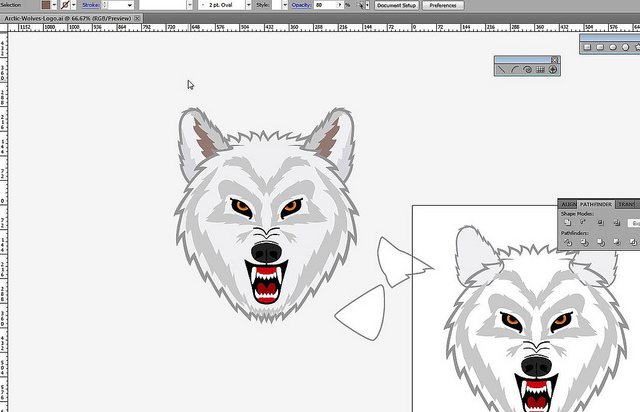Open the stroke weight dropdown
Screen dimensions: 640x412
pyautogui.click(x=130, y=5)
